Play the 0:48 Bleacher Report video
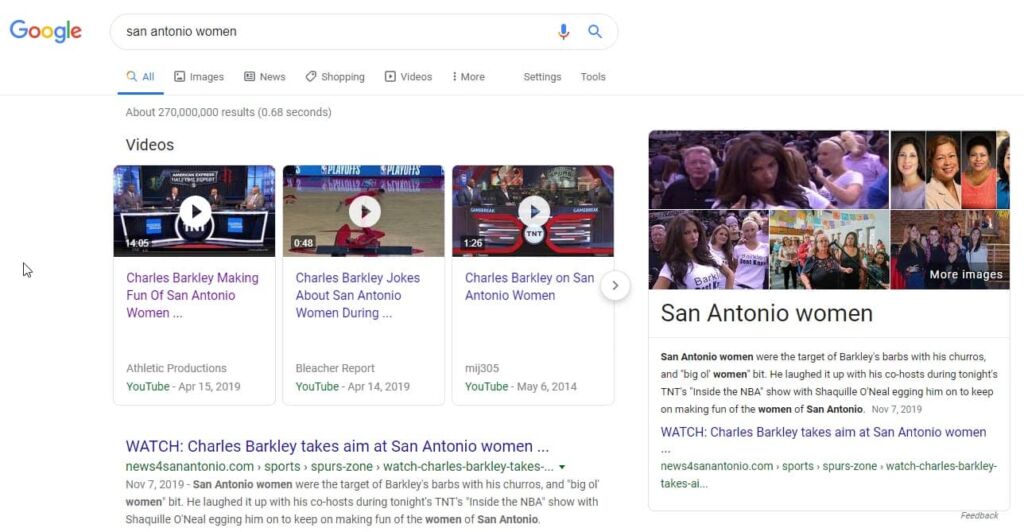 tap(364, 211)
